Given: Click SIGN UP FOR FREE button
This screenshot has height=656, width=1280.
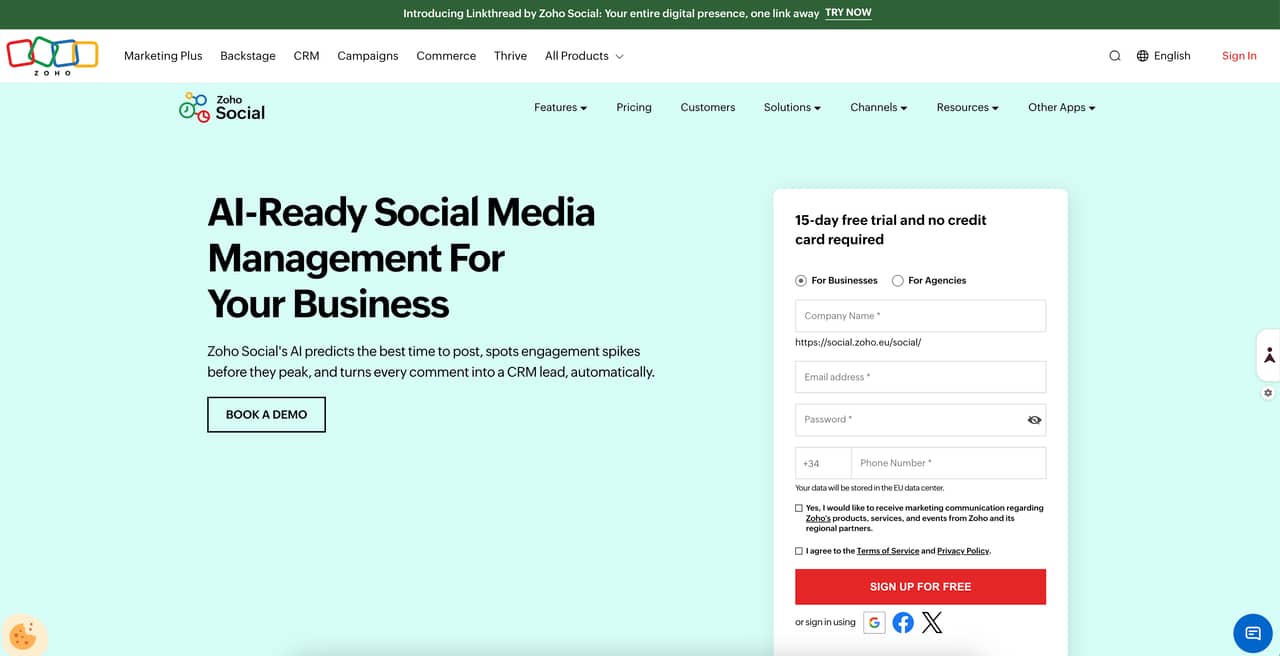Looking at the screenshot, I should point(920,587).
